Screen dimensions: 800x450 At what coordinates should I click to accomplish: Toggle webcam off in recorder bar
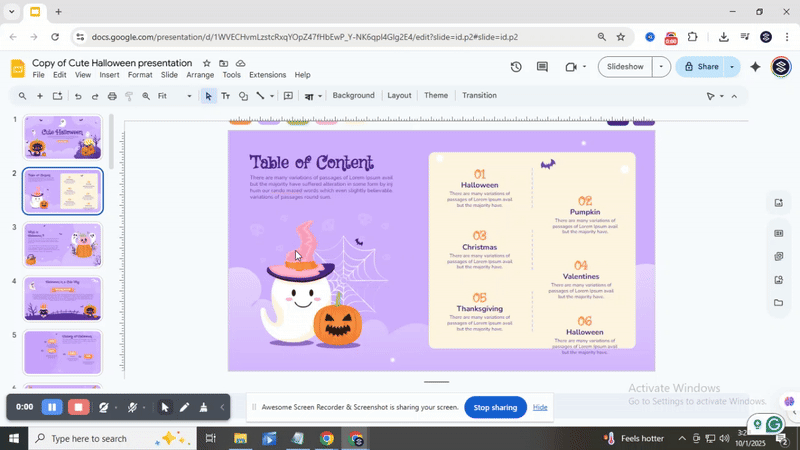click(105, 407)
